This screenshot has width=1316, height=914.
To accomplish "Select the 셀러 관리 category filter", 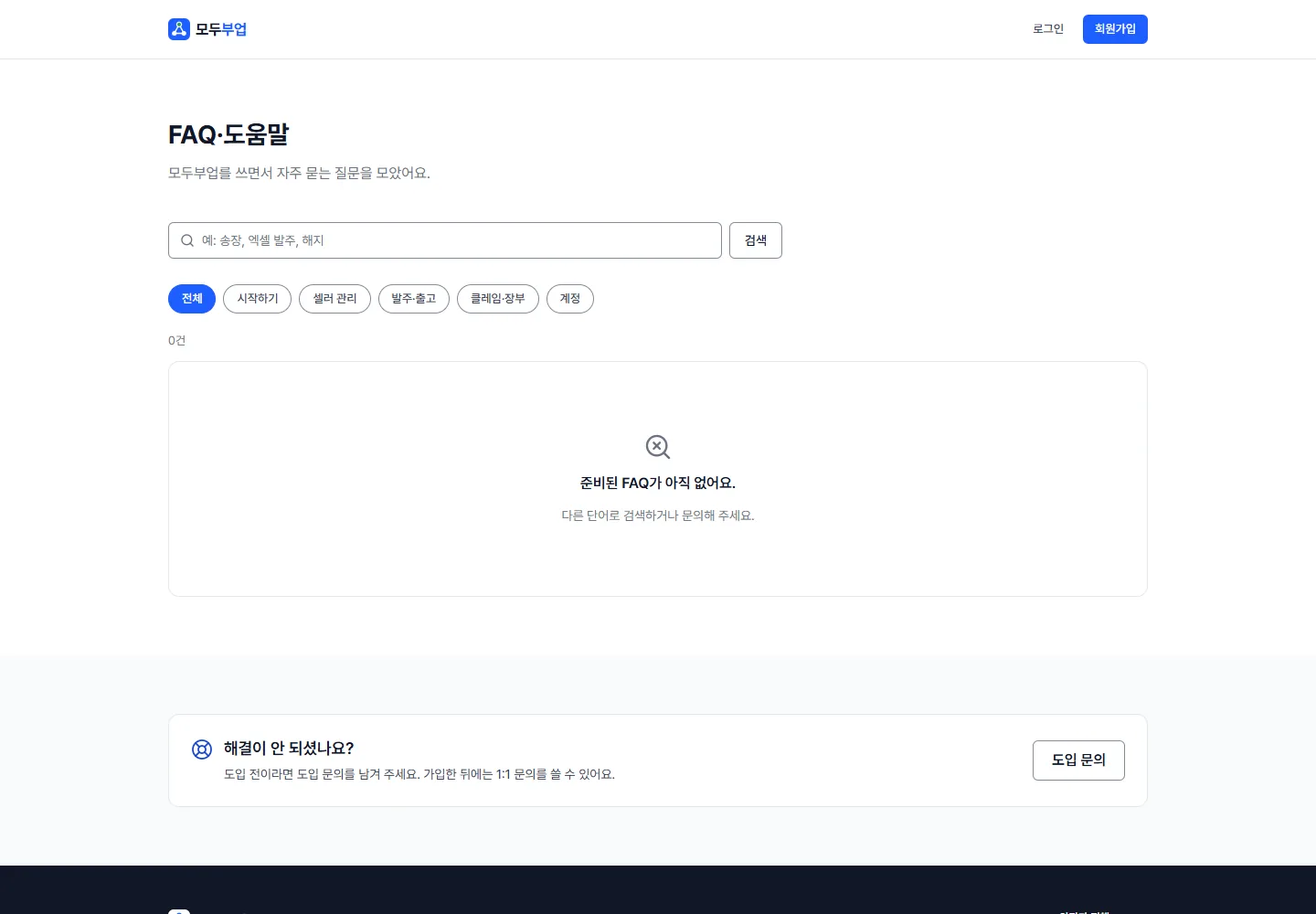I will [334, 299].
